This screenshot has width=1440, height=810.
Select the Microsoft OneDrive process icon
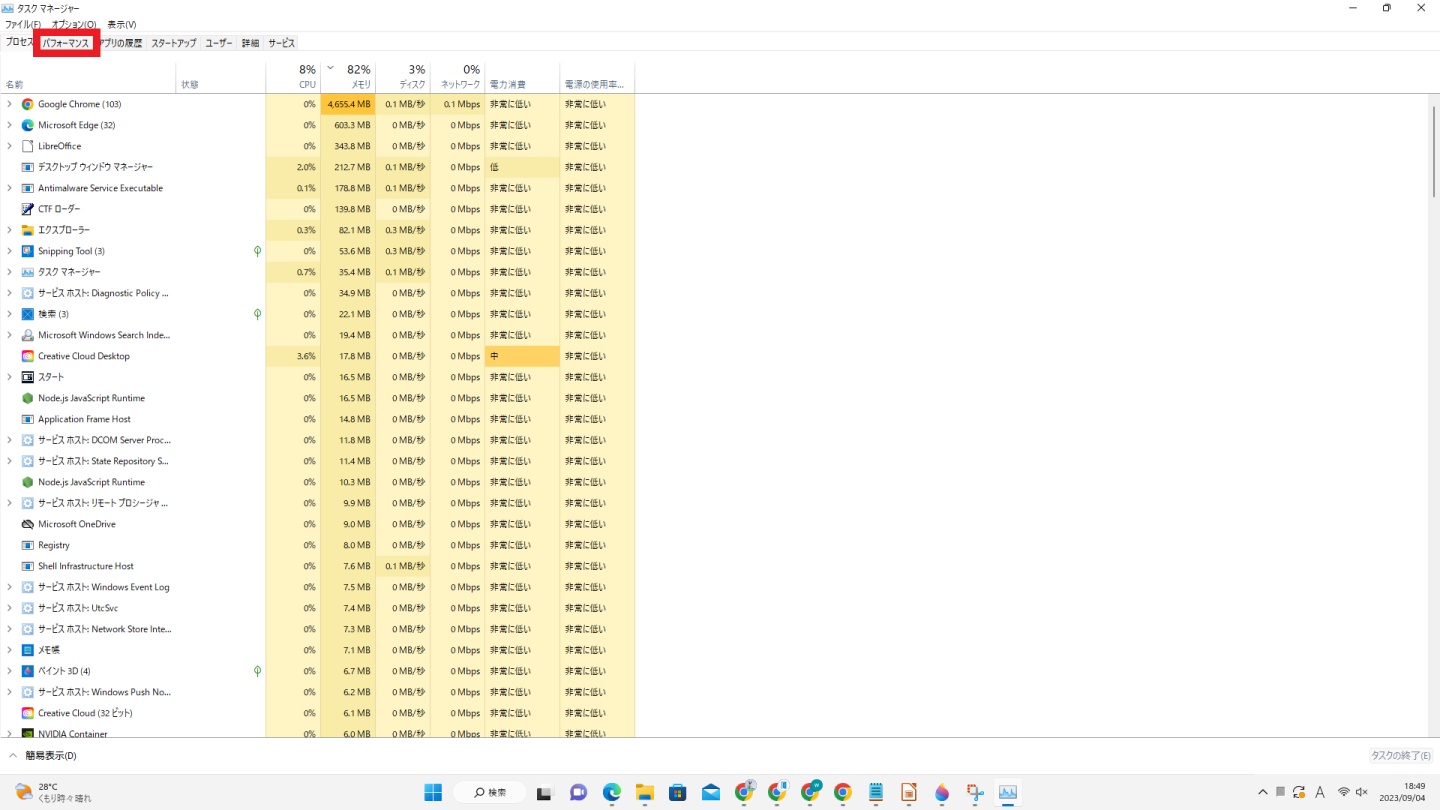[x=28, y=524]
